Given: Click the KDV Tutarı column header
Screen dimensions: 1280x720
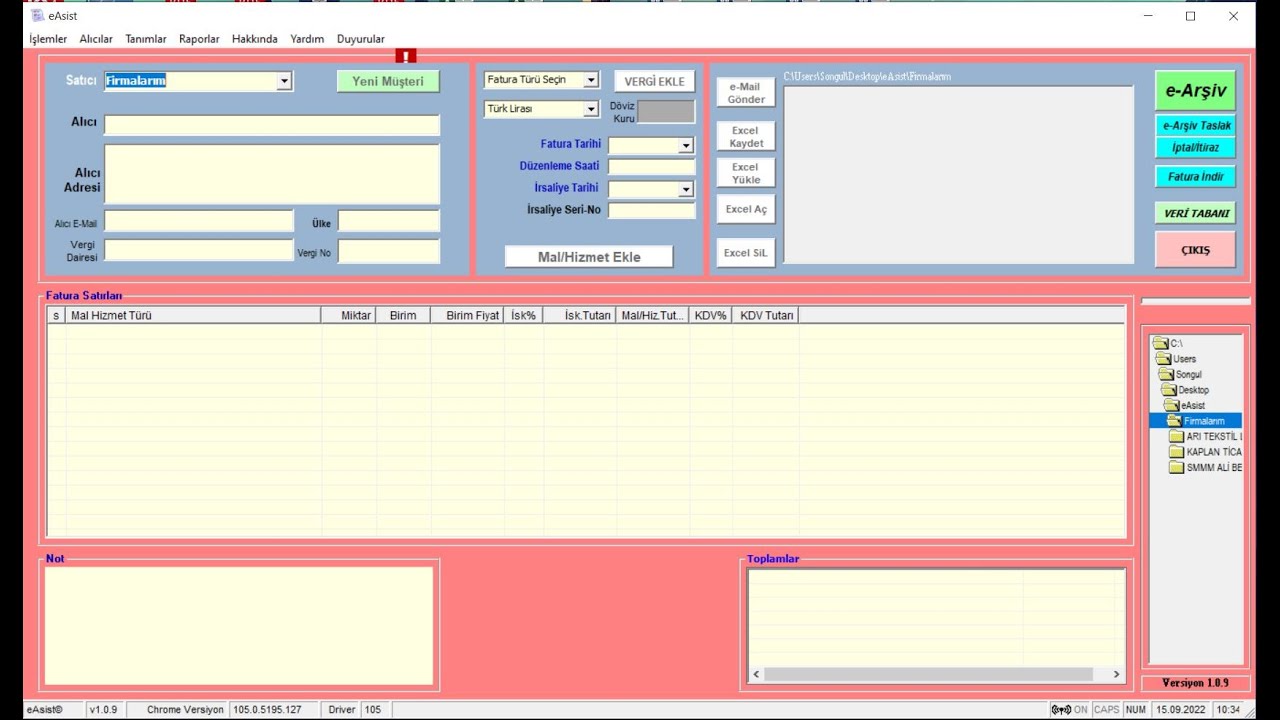Looking at the screenshot, I should tap(765, 315).
